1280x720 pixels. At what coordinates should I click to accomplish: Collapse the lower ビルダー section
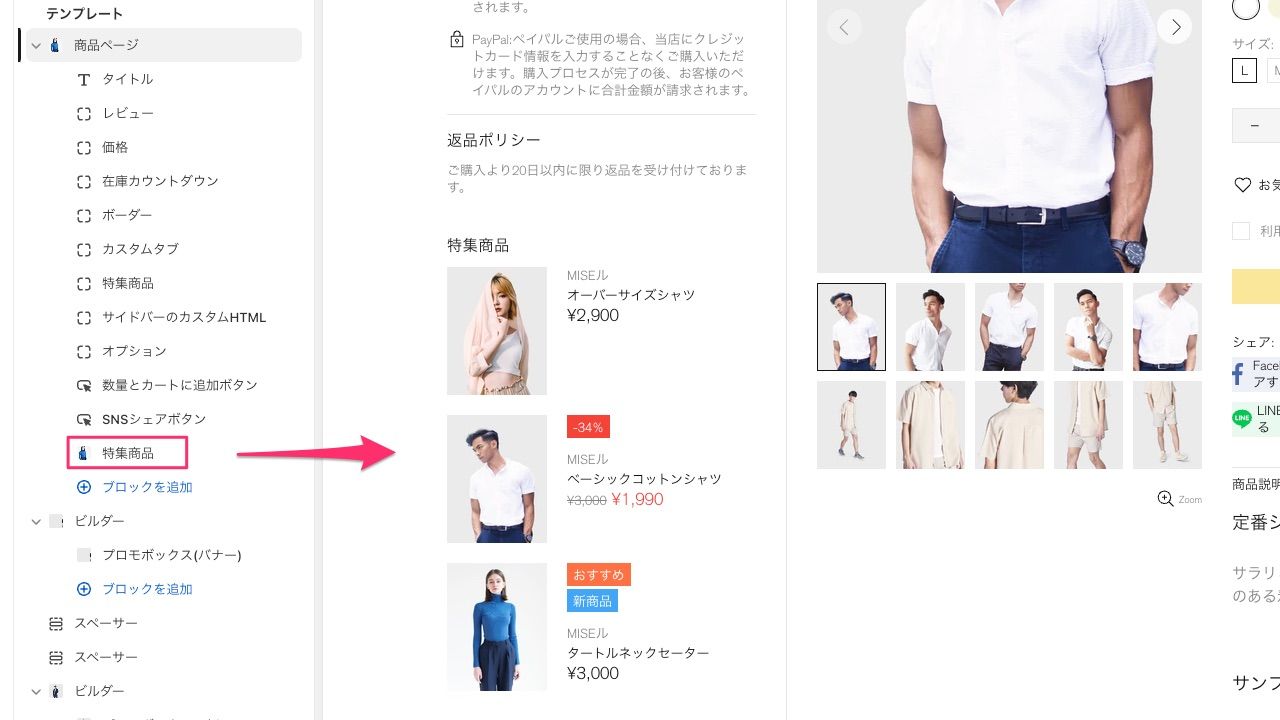(x=36, y=691)
